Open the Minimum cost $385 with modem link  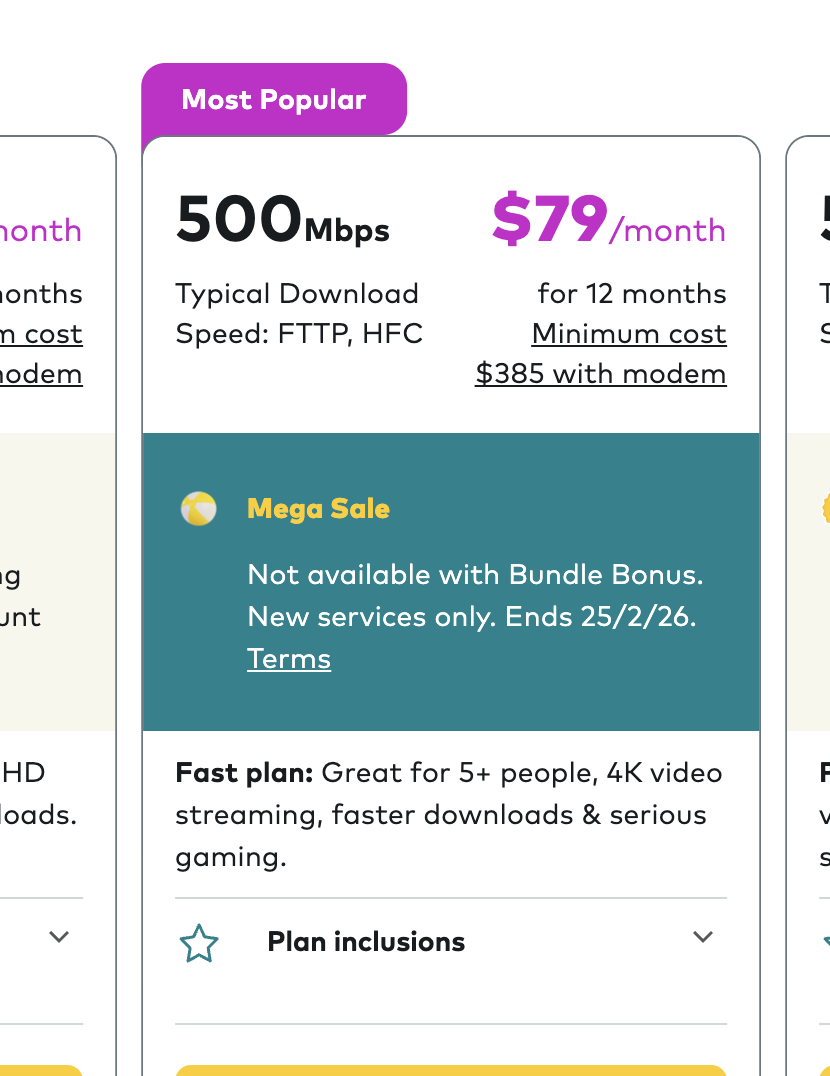pos(601,354)
